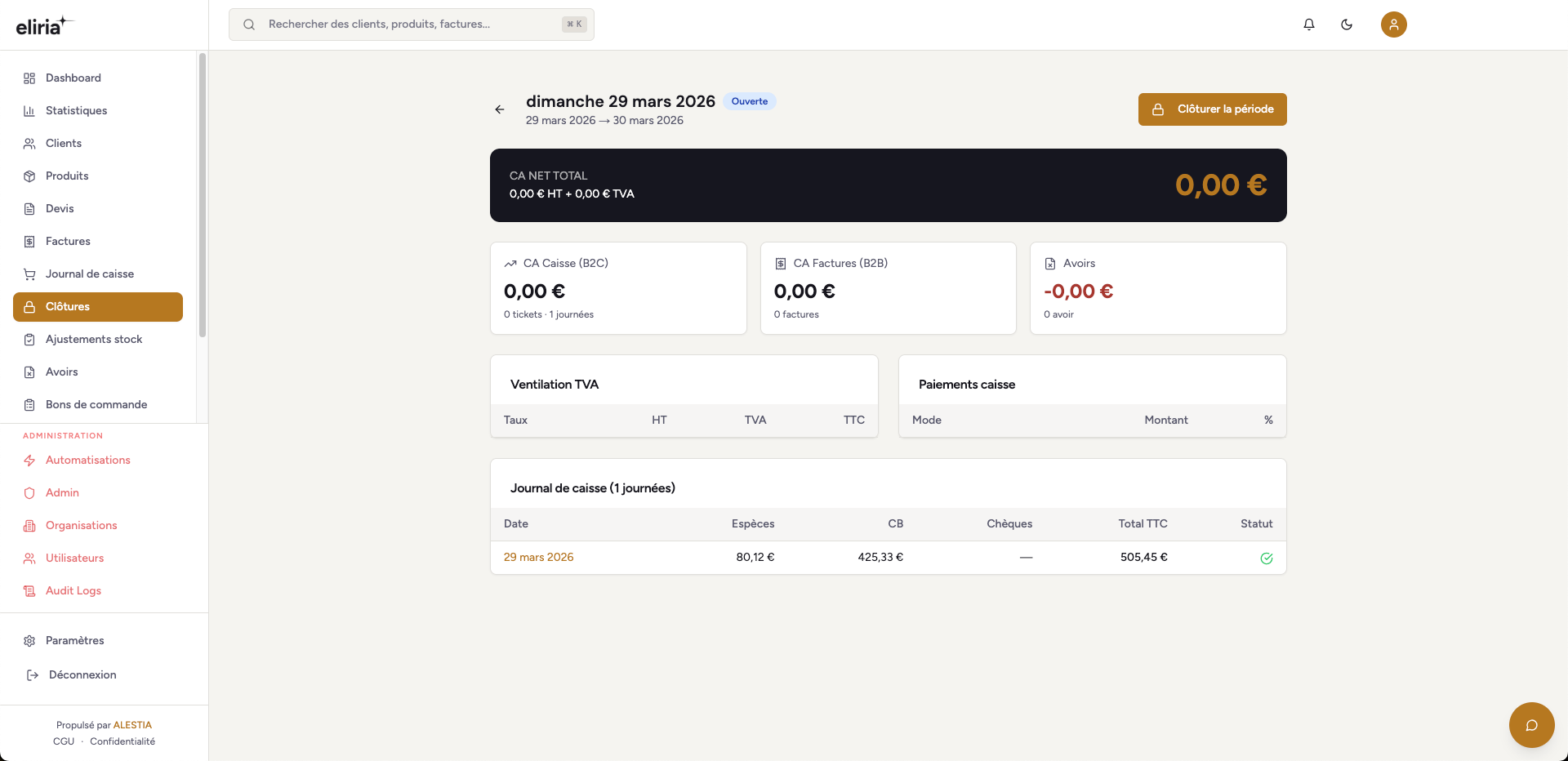1568x761 pixels.
Task: Click CB value 425,33 €
Action: click(880, 558)
